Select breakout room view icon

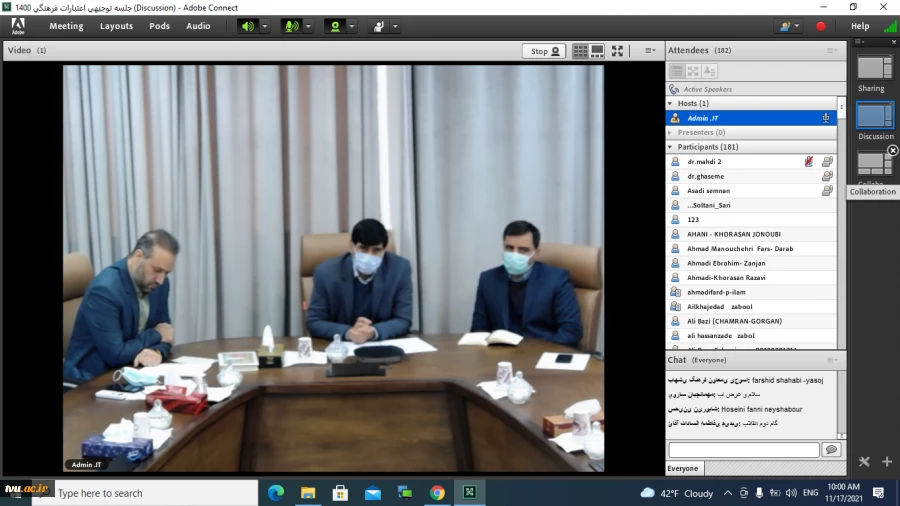pos(693,71)
